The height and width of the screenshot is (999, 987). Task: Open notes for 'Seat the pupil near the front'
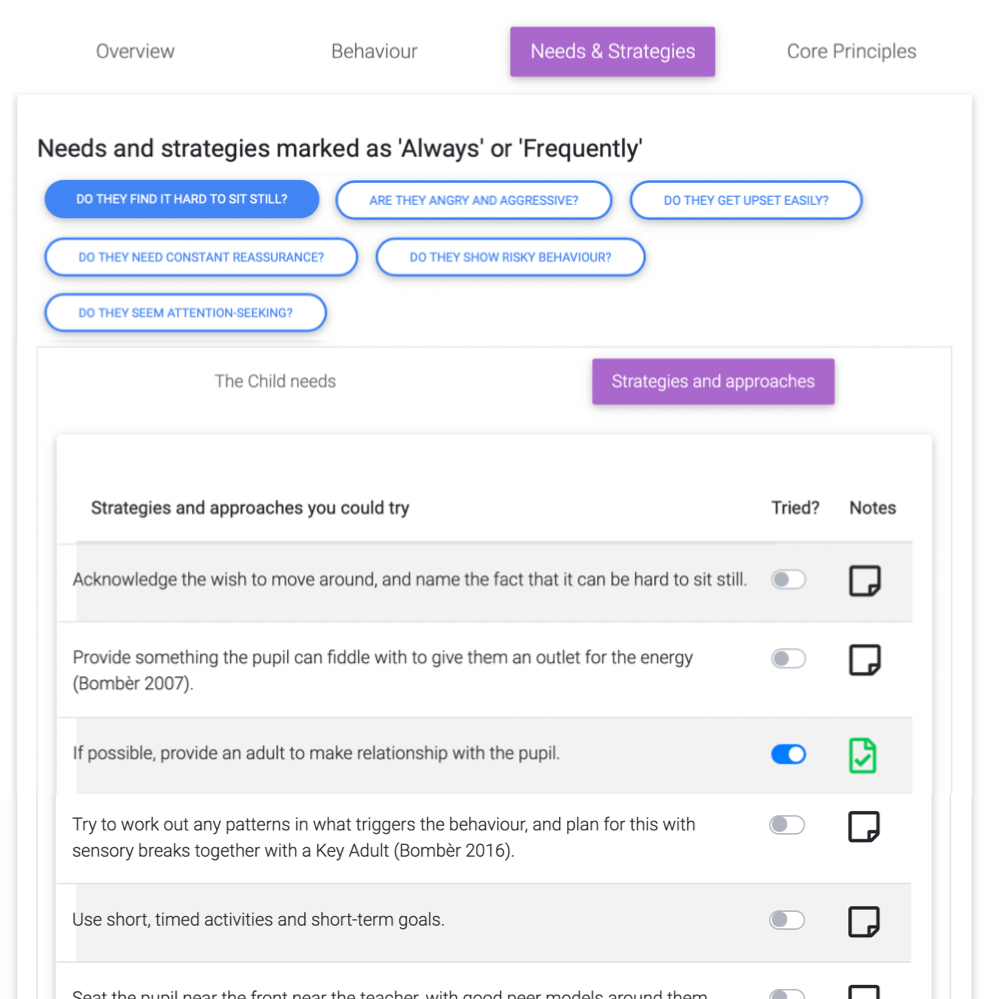863,992
